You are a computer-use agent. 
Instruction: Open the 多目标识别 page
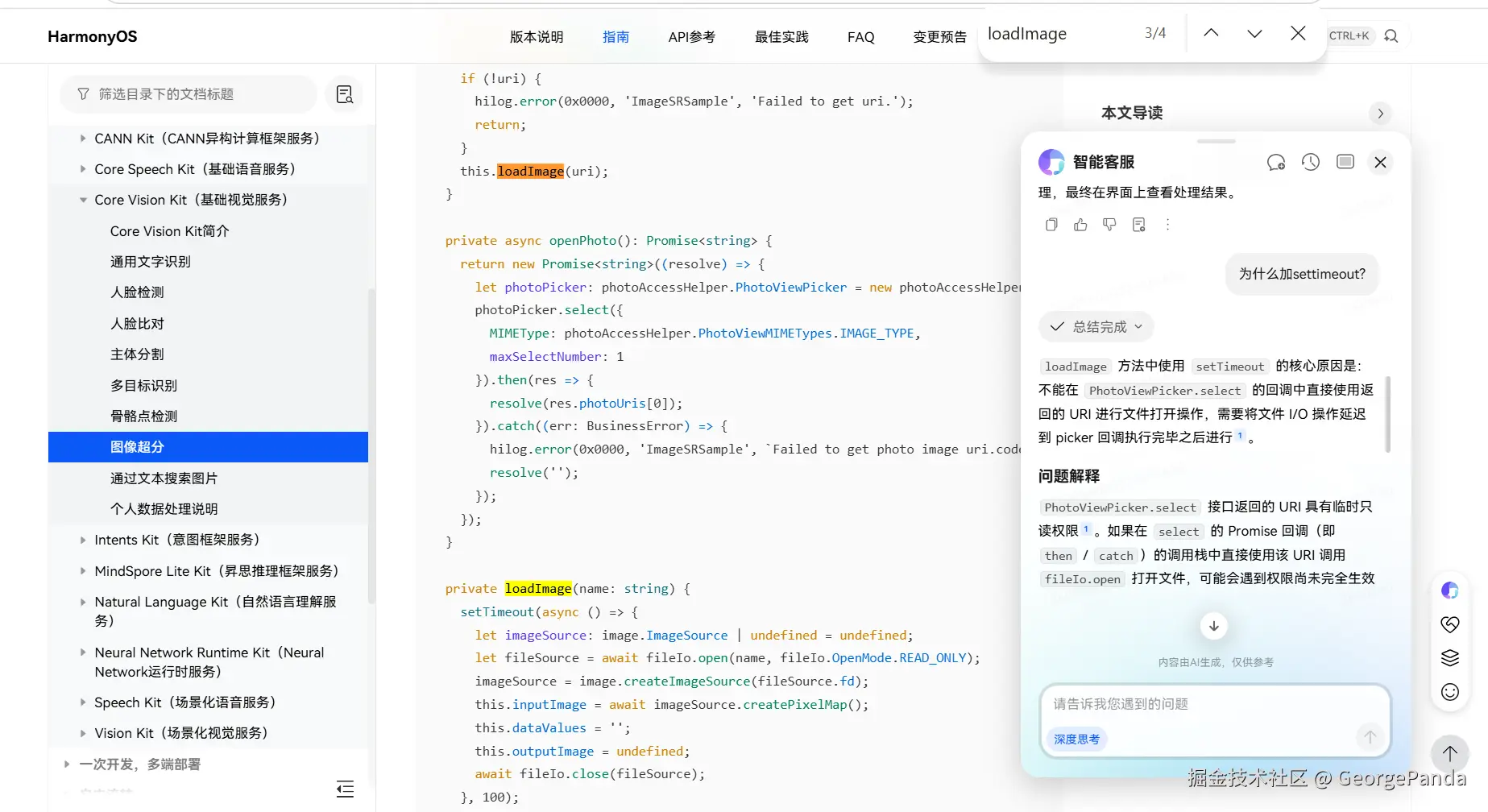point(144,386)
